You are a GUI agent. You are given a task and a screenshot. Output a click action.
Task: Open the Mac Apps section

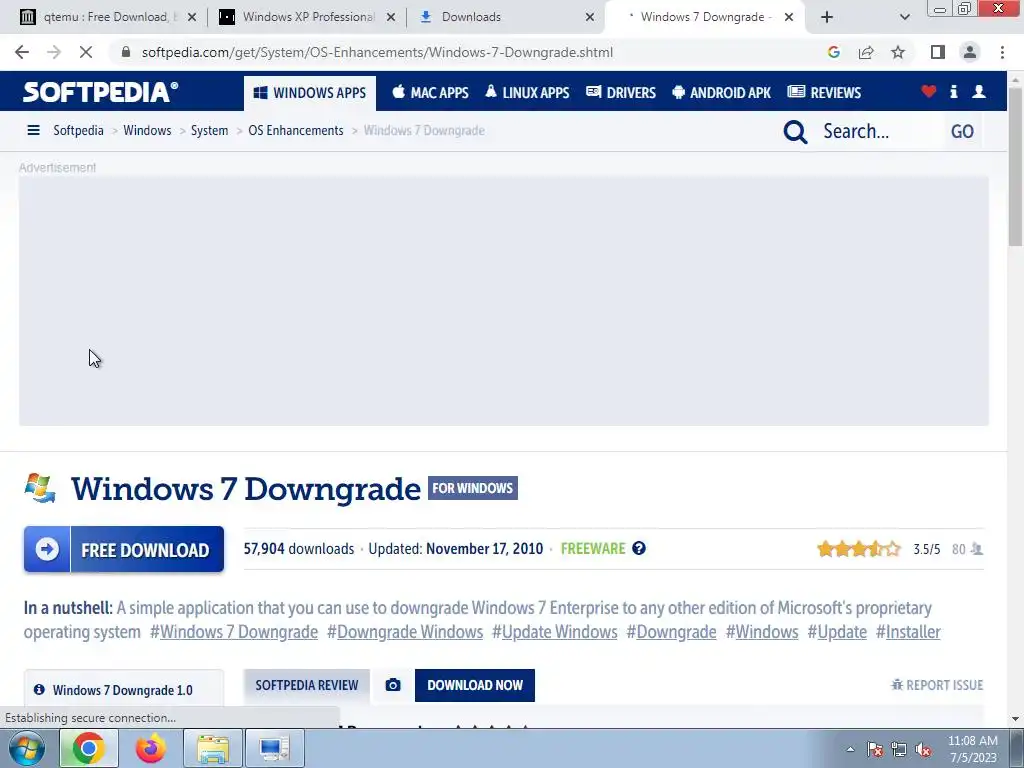[430, 93]
